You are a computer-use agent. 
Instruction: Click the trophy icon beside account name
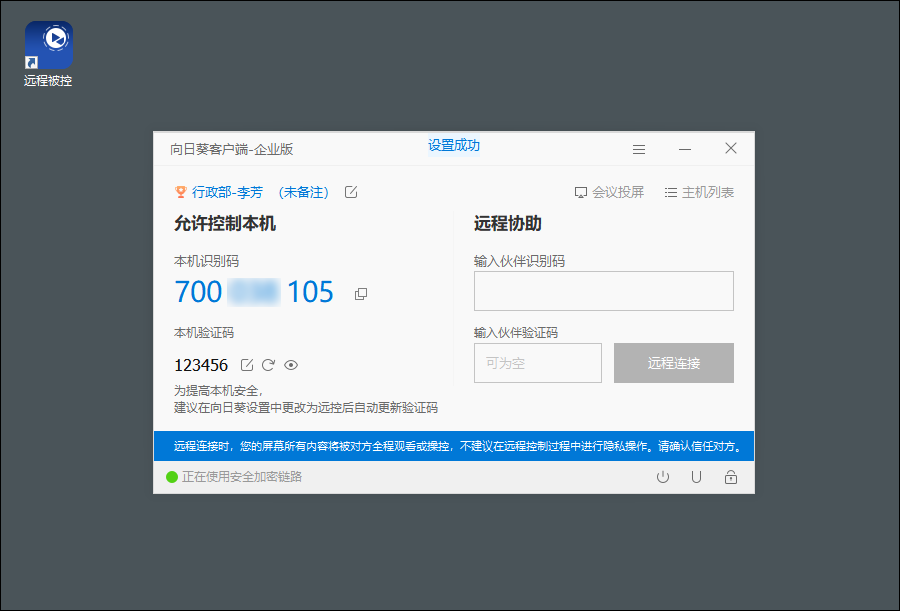click(181, 192)
